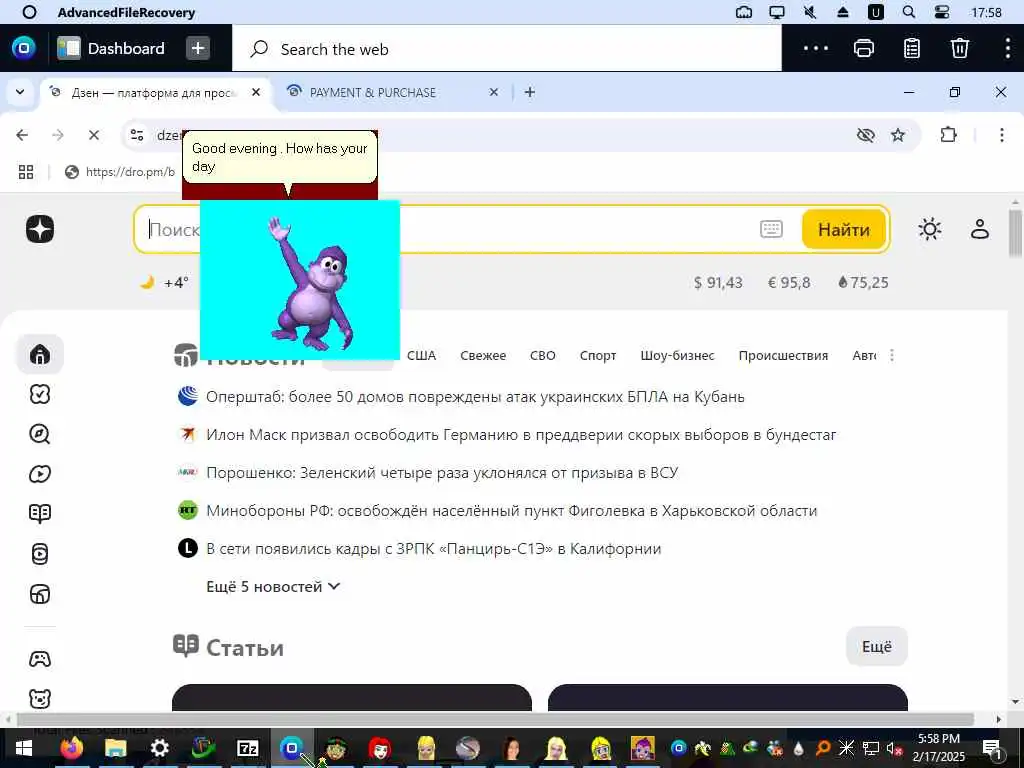Screen dimensions: 1024x768
Task: Open the articles book icon in the sidebar
Action: click(40, 514)
